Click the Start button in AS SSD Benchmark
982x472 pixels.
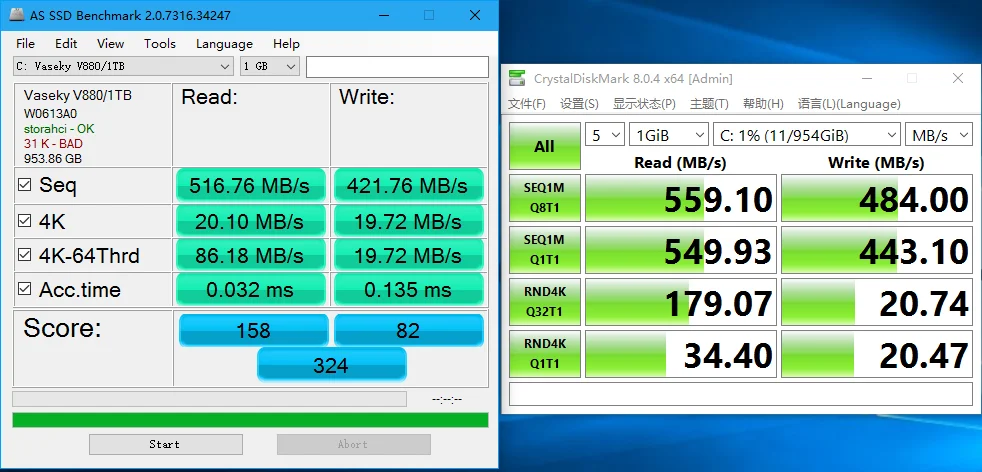[x=165, y=444]
